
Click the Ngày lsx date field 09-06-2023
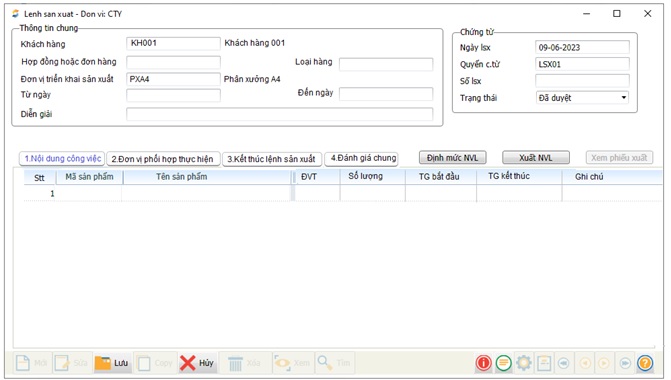coord(582,47)
